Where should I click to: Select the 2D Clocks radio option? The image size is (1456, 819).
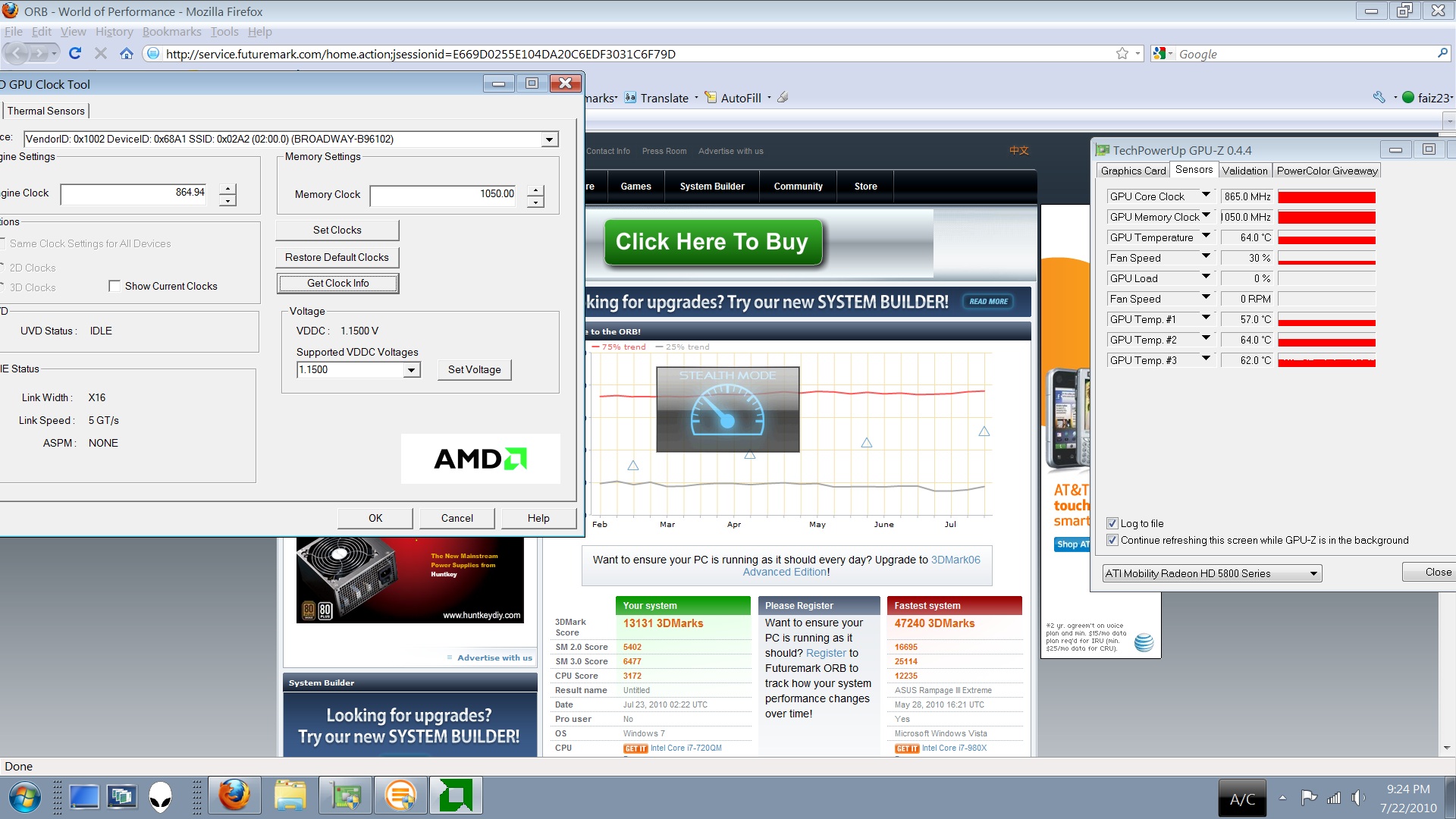(2, 268)
